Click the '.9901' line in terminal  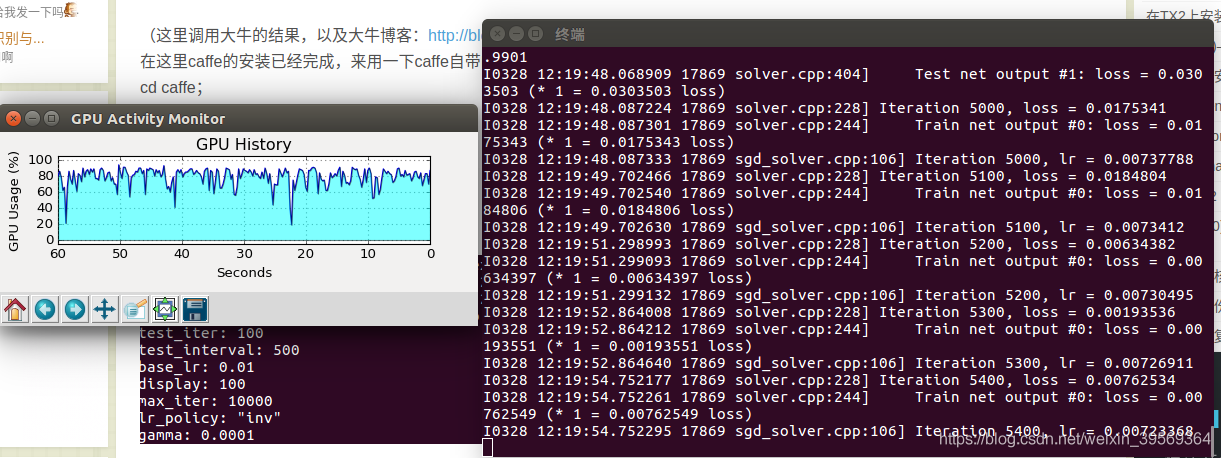tap(504, 57)
